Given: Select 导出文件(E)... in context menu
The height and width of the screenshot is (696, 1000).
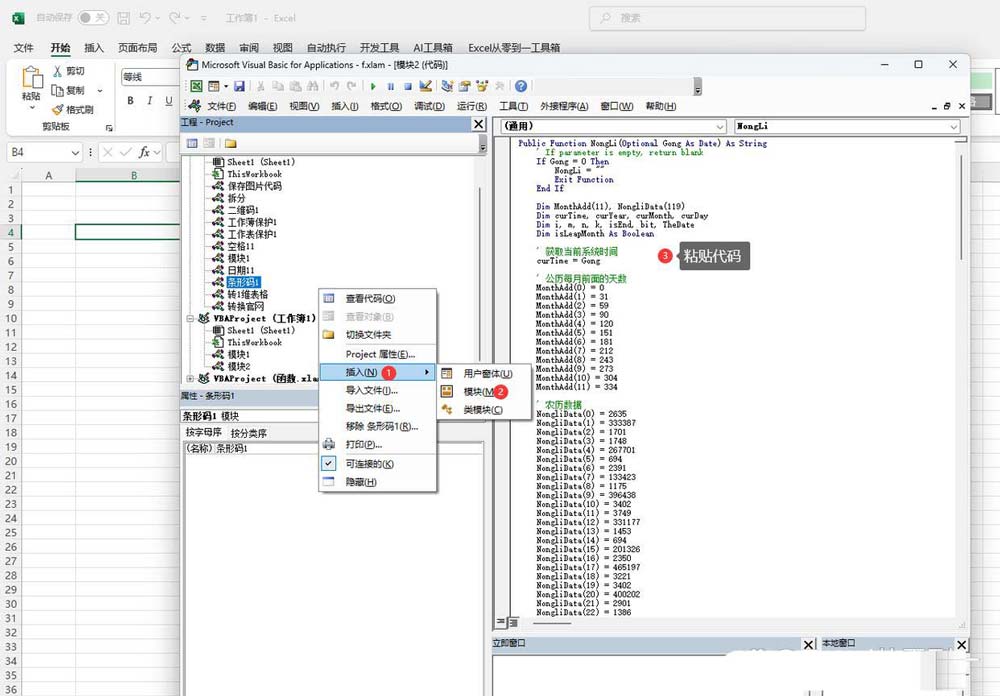Looking at the screenshot, I should coord(378,408).
